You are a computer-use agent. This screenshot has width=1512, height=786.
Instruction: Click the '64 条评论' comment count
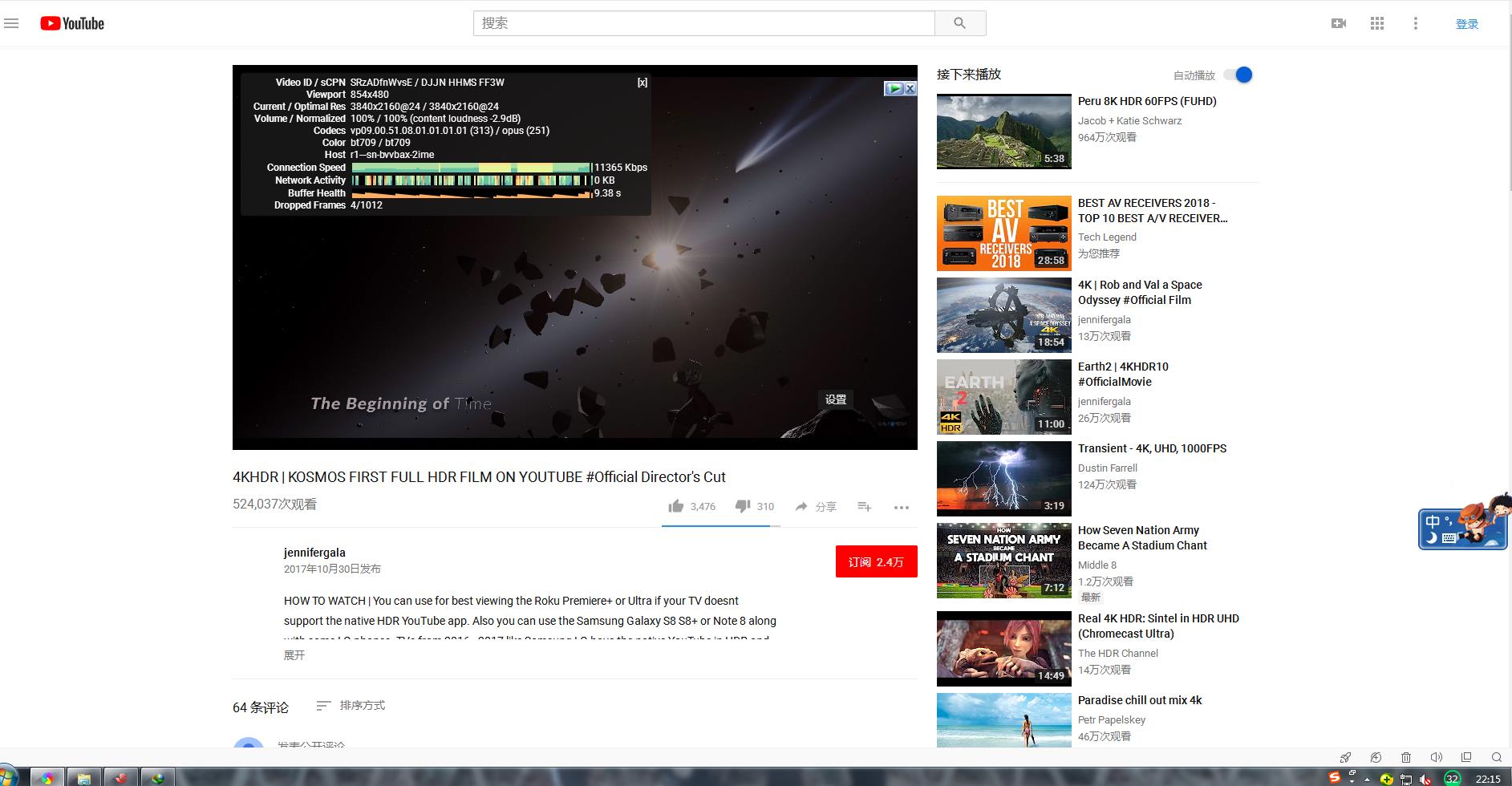click(x=261, y=707)
